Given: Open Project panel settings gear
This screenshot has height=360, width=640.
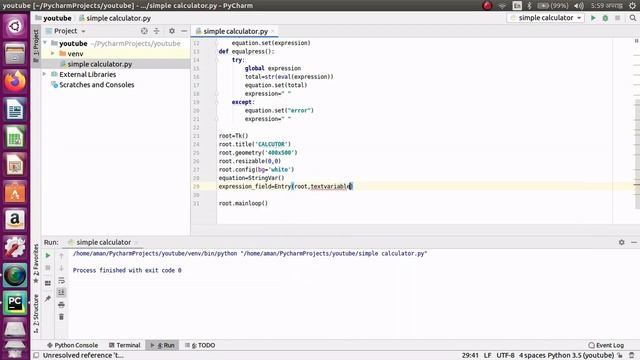Looking at the screenshot, I should (172, 31).
